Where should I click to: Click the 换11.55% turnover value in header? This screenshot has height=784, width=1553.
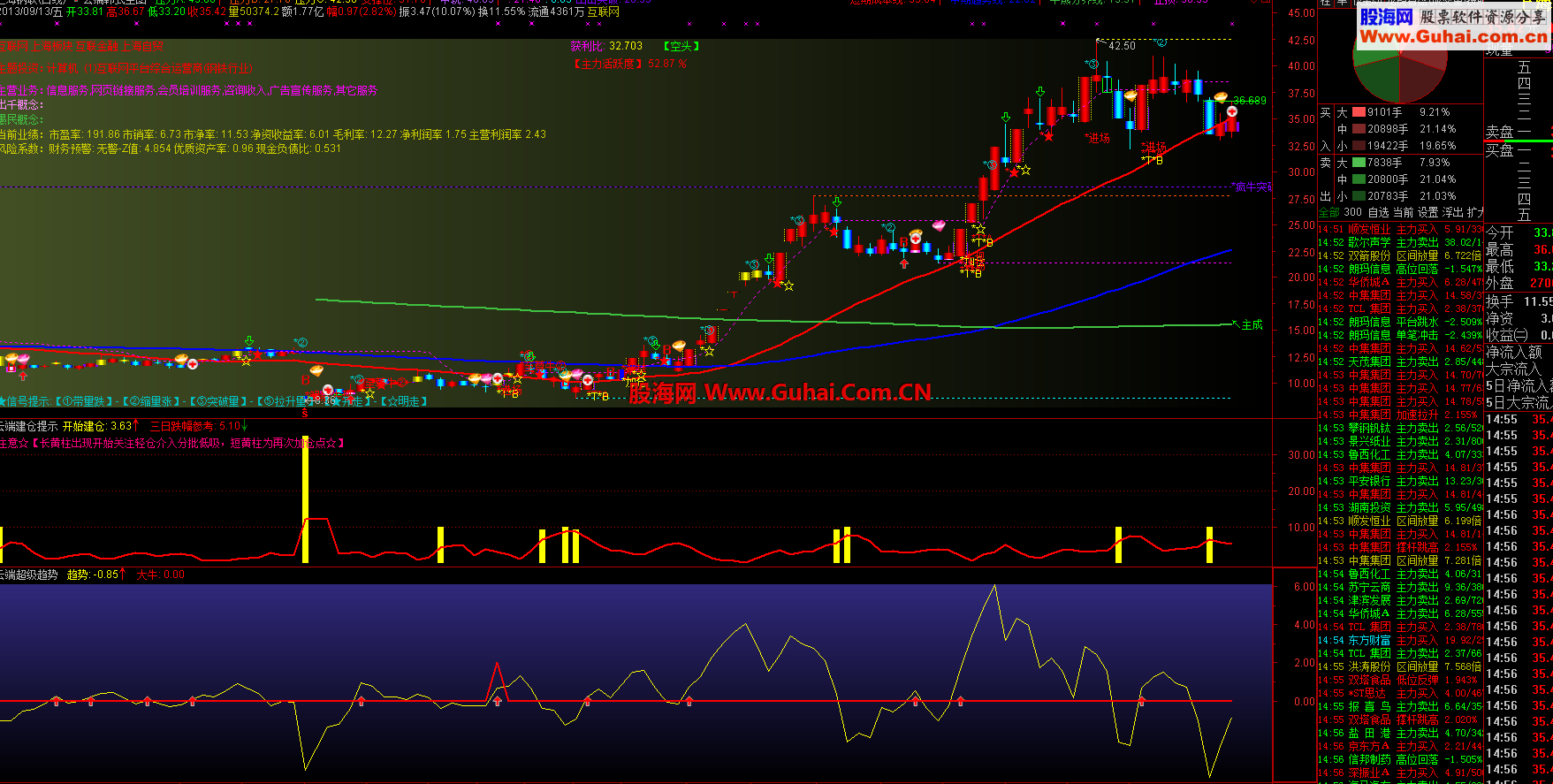tap(502, 12)
